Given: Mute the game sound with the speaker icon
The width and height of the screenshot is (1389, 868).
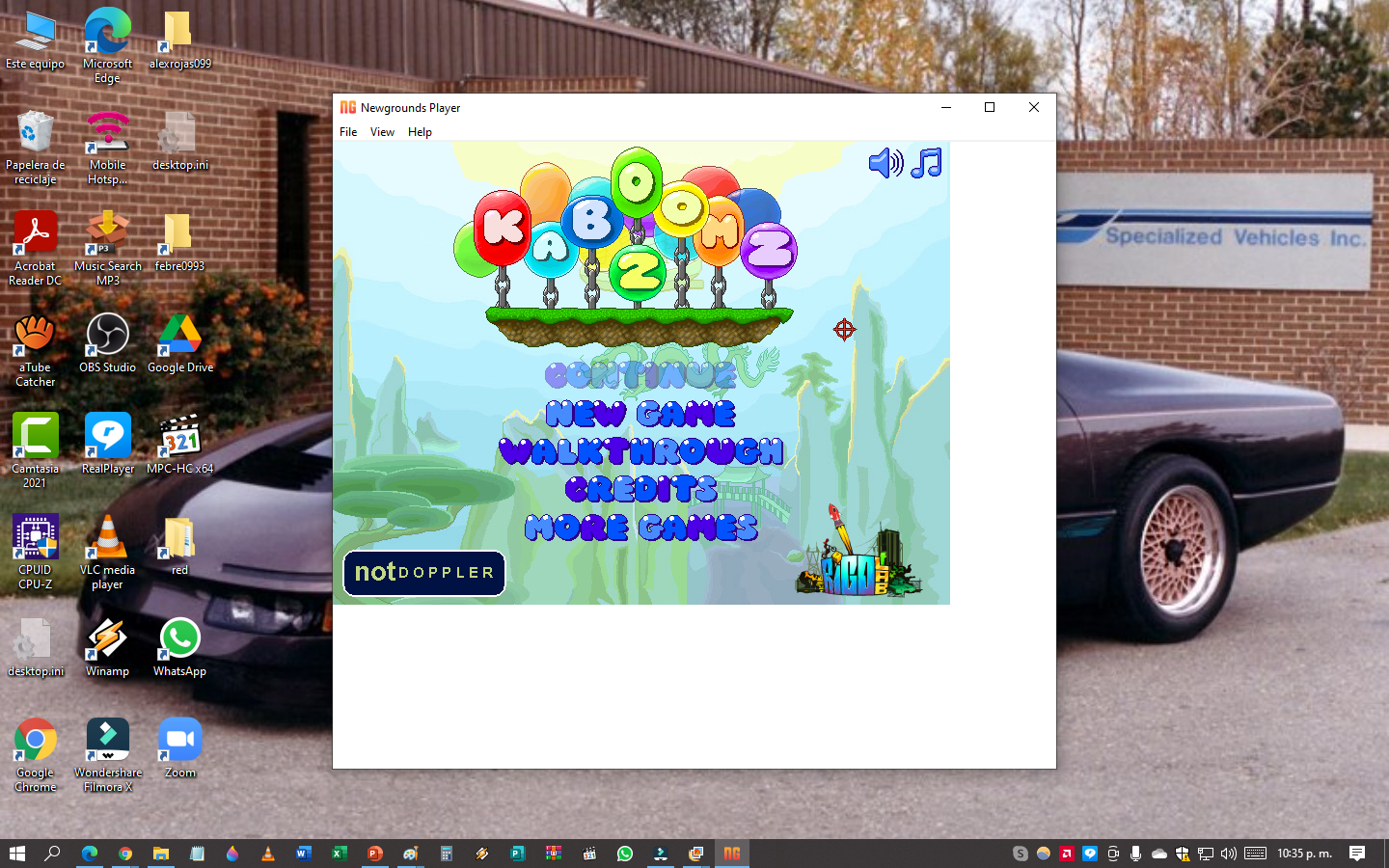Looking at the screenshot, I should (x=885, y=163).
